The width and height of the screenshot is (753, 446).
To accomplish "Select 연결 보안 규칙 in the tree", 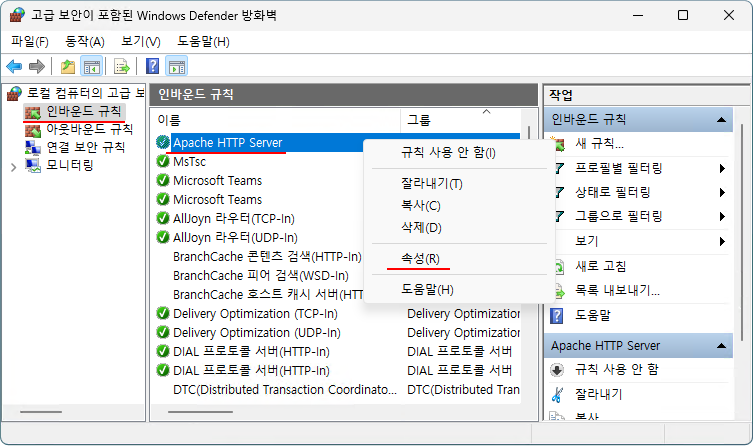I will click(x=85, y=147).
